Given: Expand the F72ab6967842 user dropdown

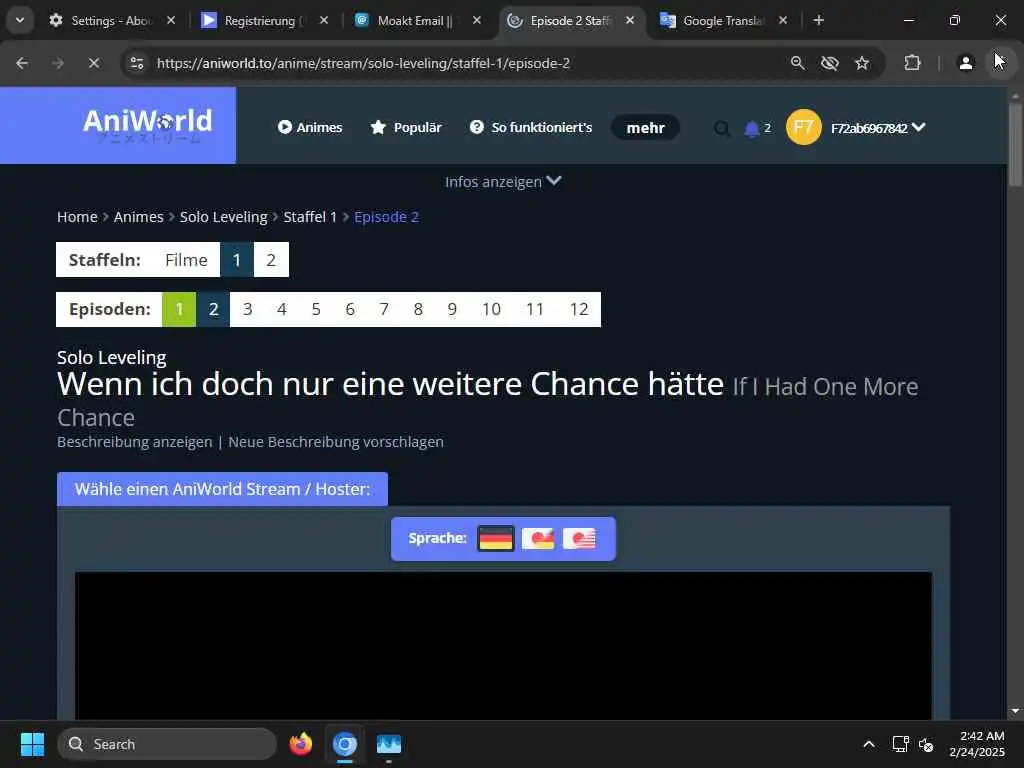Looking at the screenshot, I should [x=878, y=128].
